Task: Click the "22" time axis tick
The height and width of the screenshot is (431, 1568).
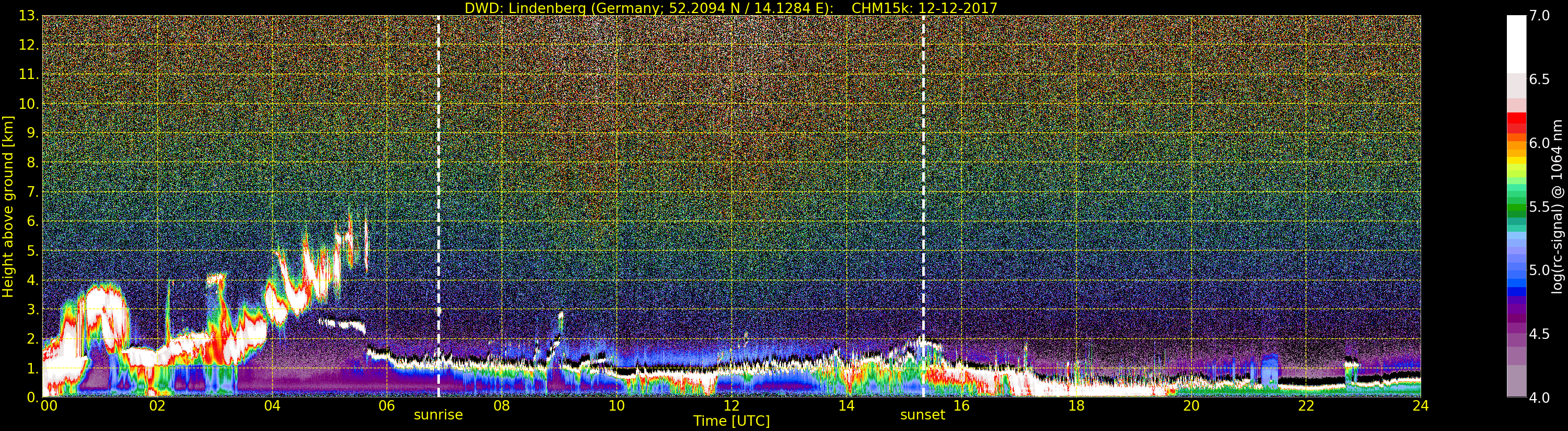Action: 1306,406
